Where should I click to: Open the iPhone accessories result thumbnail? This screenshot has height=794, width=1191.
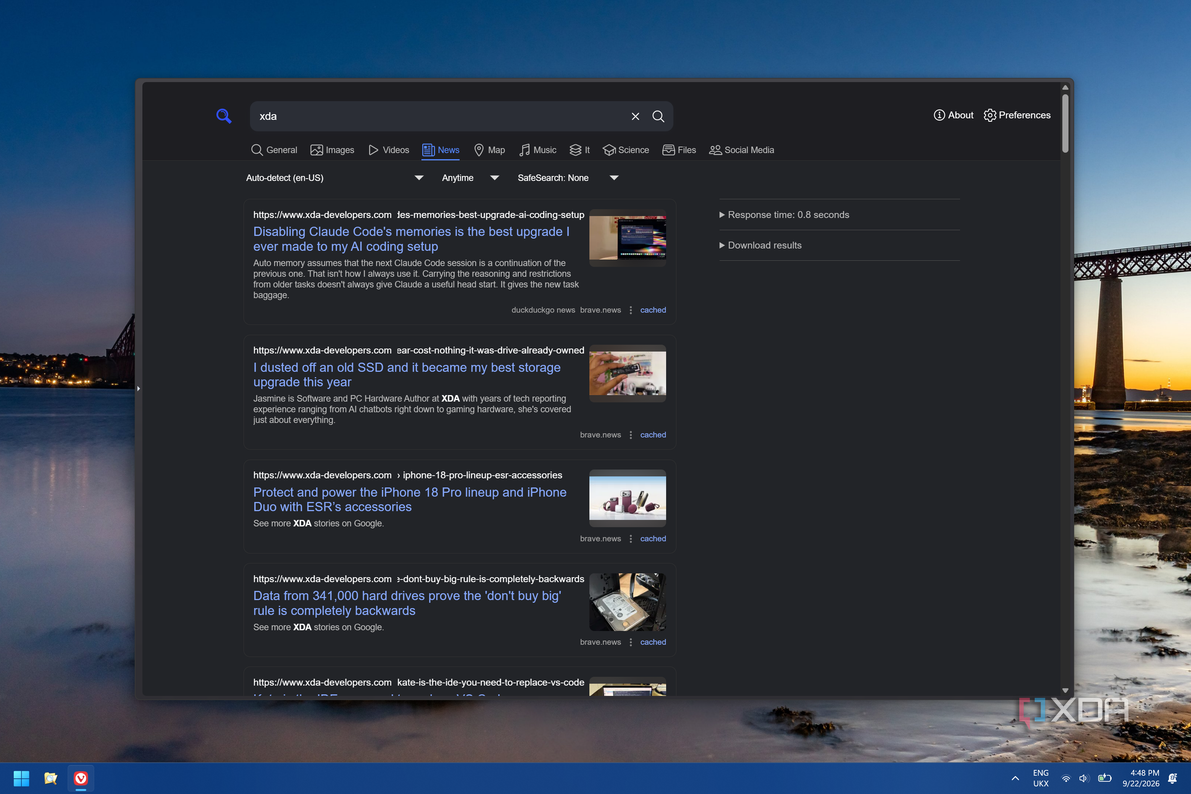(x=627, y=498)
